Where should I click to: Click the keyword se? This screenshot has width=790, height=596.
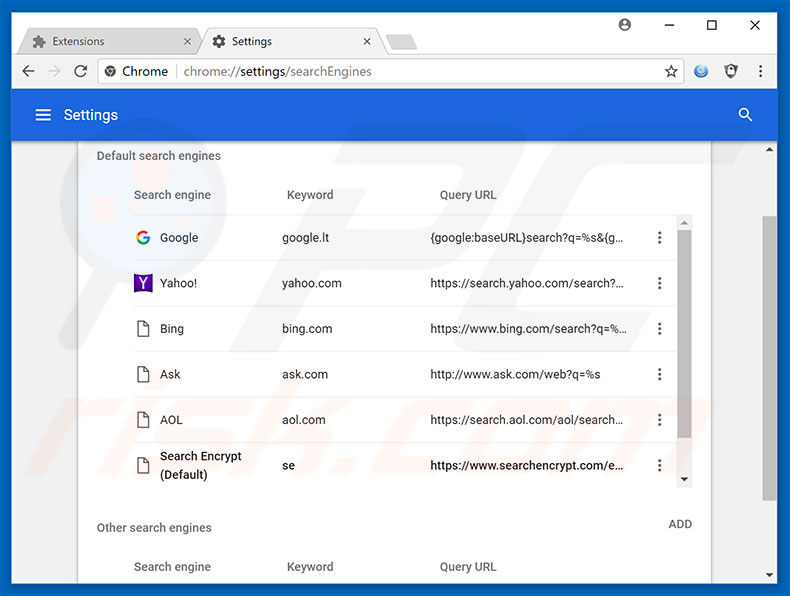click(288, 466)
